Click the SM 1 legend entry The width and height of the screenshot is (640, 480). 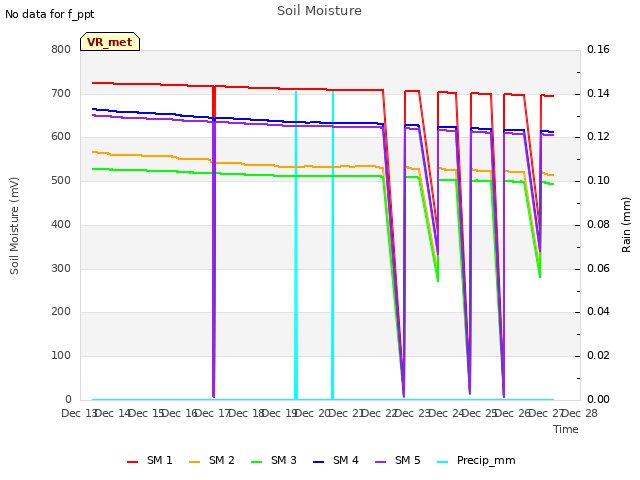point(149,460)
